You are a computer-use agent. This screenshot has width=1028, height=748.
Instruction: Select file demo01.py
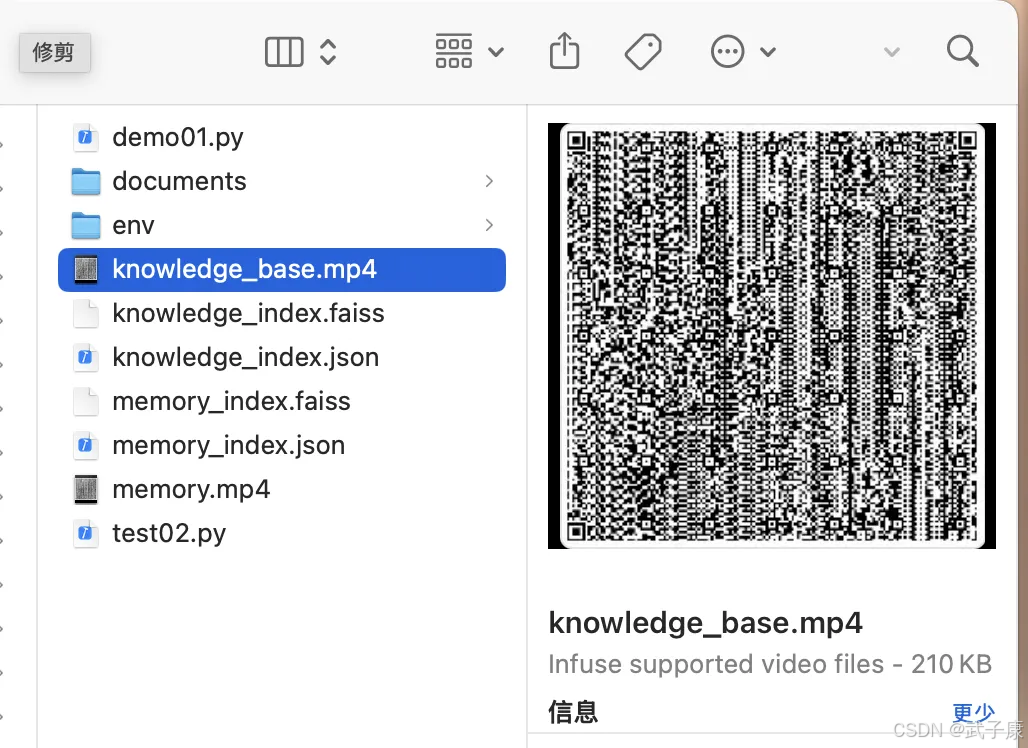pos(282,138)
